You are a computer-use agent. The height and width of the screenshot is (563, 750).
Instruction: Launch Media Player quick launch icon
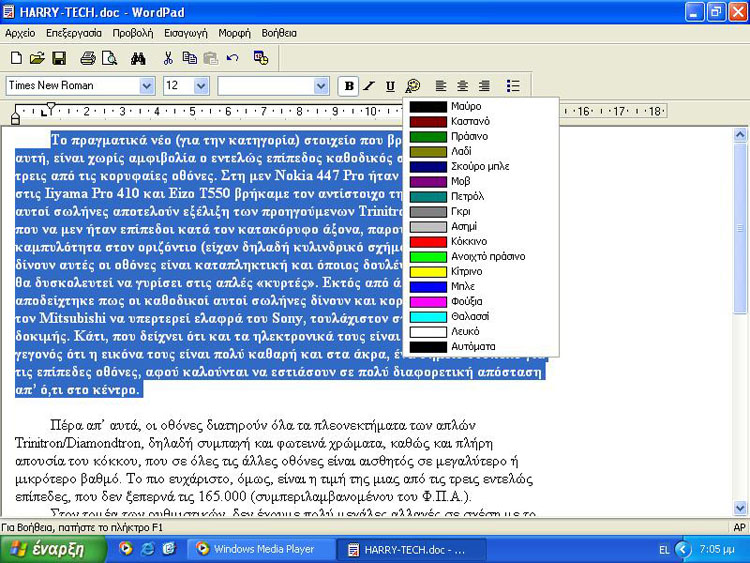pyautogui.click(x=126, y=549)
